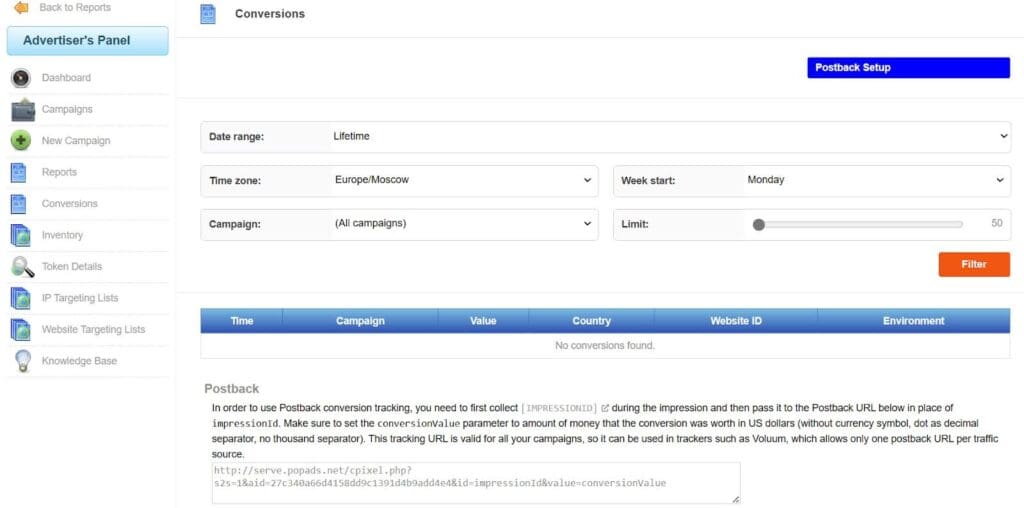Click the Knowledge Base lightbulb icon
This screenshot has height=508, width=1024.
click(23, 360)
